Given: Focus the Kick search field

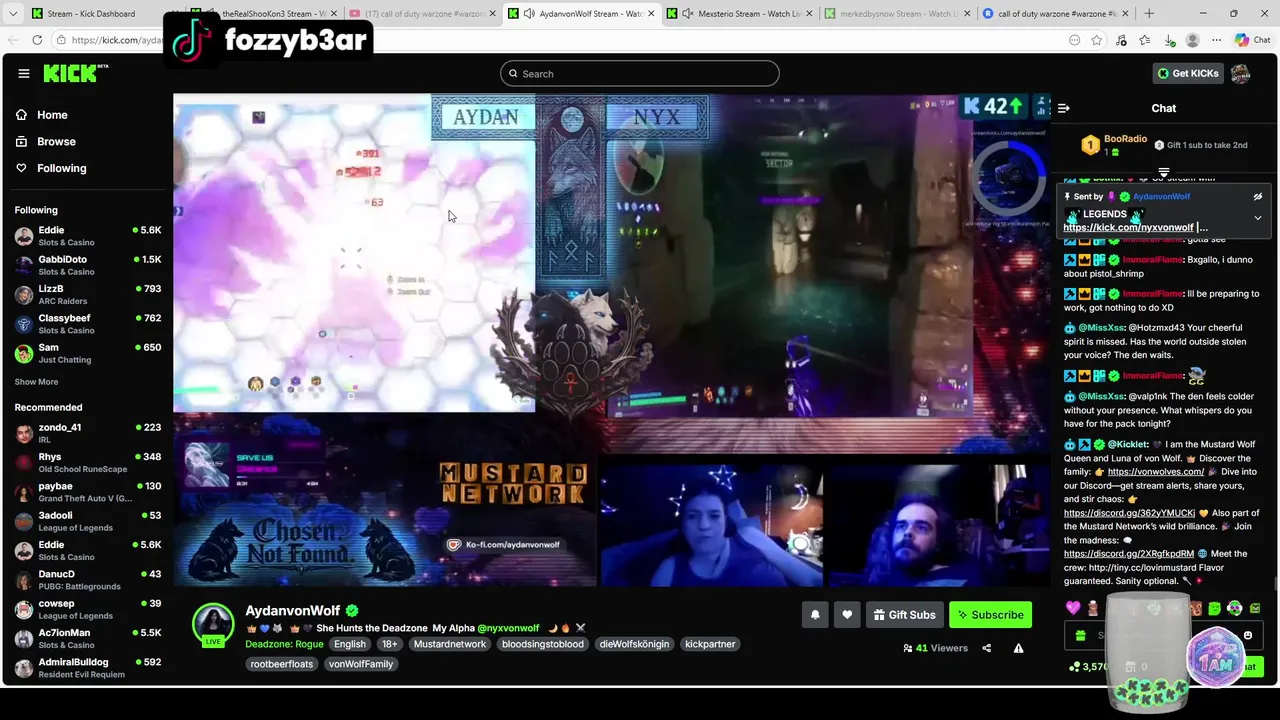Looking at the screenshot, I should (x=640, y=73).
